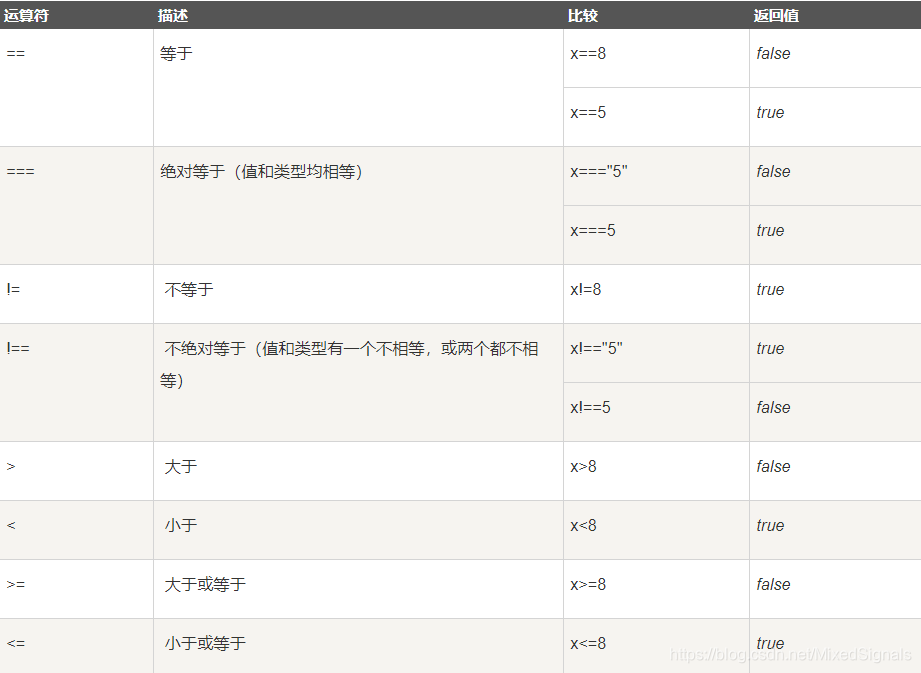Select the >= operator cell

click(76, 588)
